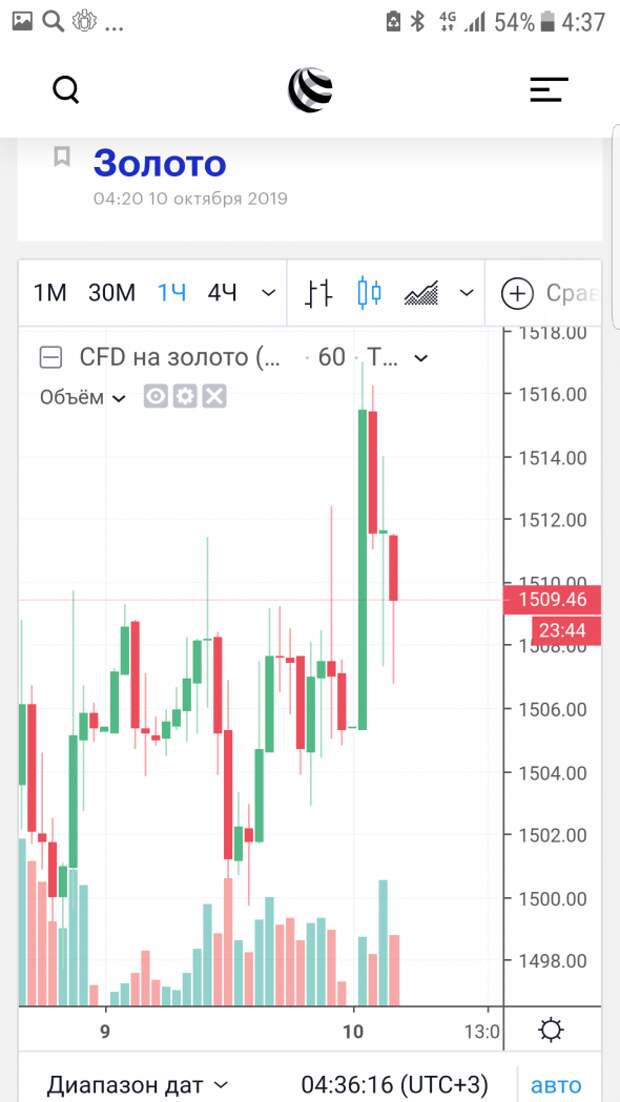
Task: Open chart settings gear below price axis
Action: point(550,1030)
